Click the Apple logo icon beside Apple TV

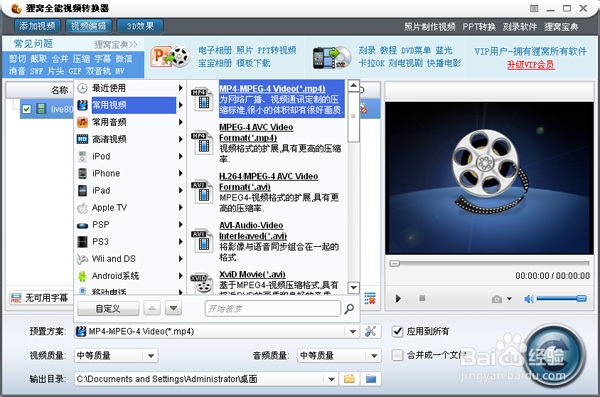[82, 208]
